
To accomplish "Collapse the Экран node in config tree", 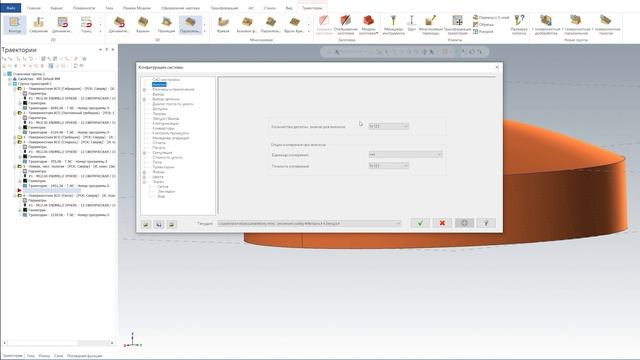I will coord(144,182).
